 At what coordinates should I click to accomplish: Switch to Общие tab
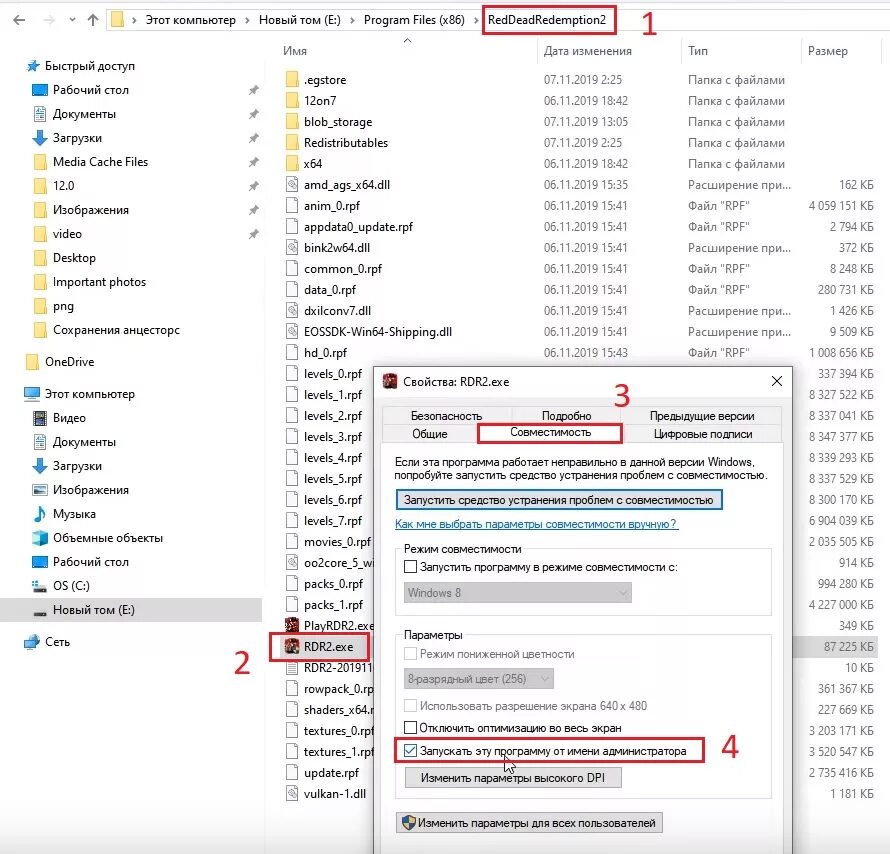430,434
